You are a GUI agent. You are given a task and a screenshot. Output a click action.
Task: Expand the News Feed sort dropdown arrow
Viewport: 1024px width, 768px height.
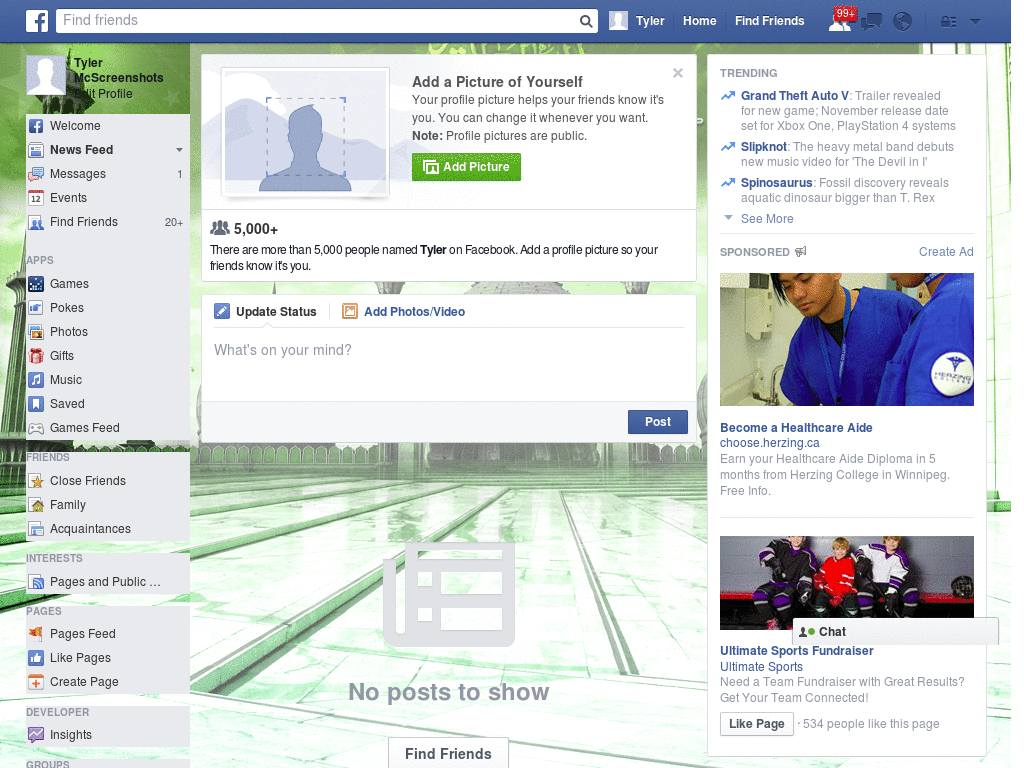click(x=179, y=150)
